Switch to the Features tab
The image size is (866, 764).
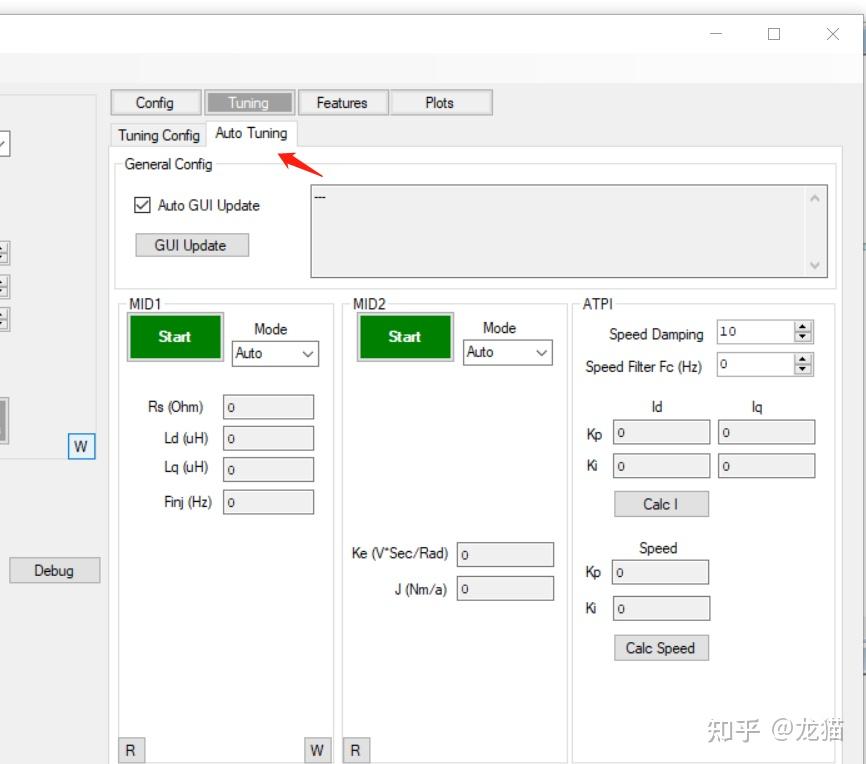tap(342, 102)
